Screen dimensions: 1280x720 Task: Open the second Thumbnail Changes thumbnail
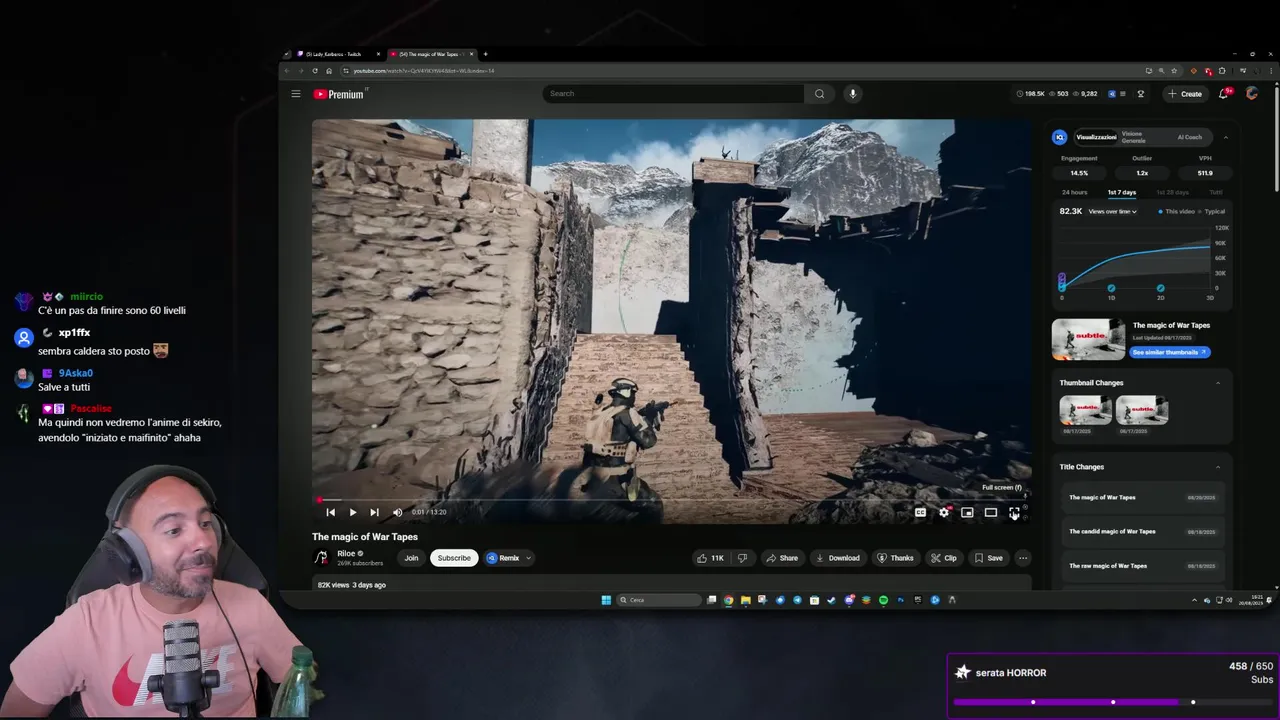coord(1142,410)
